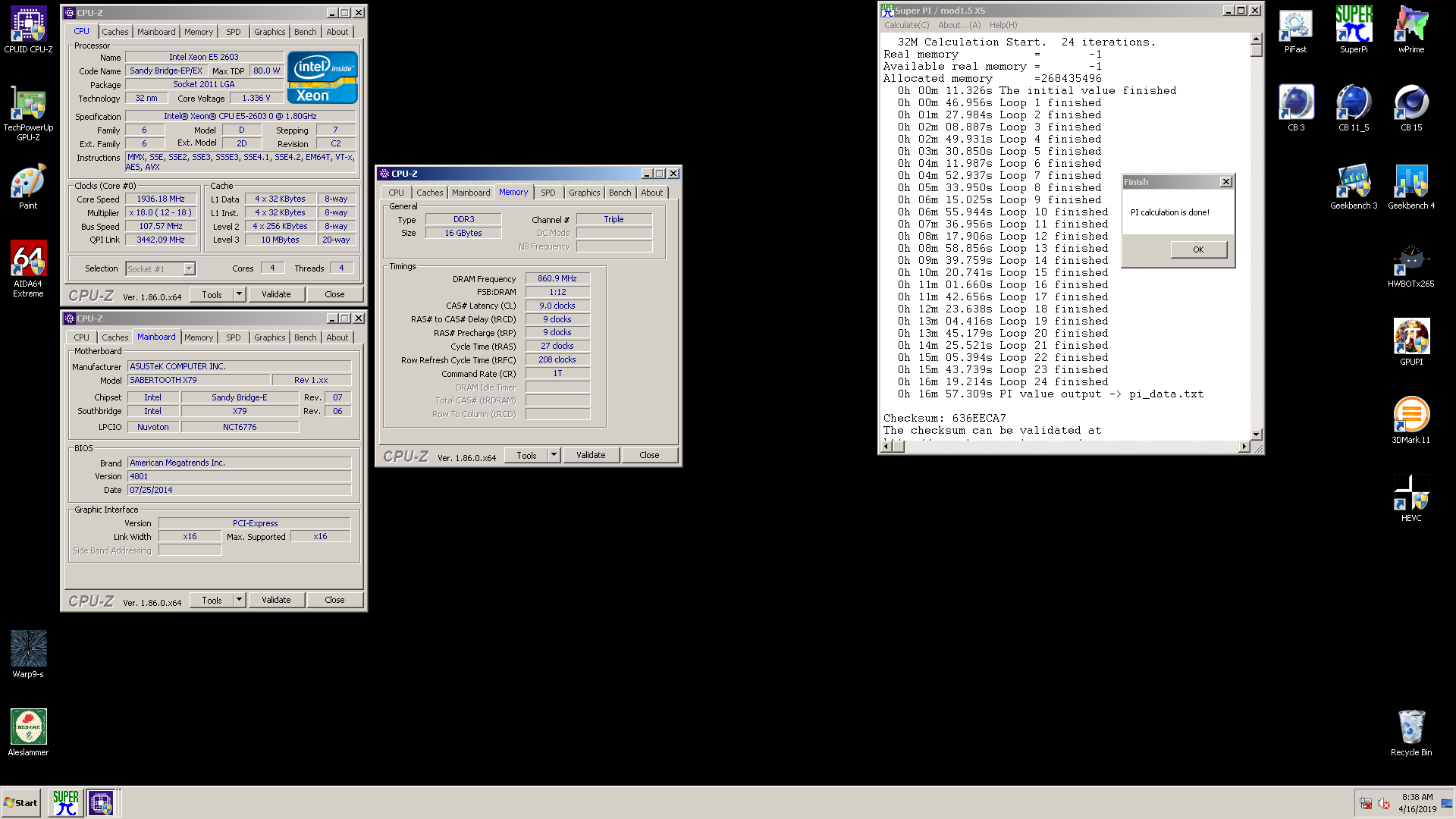Click the Model field SABERTOOTH X79

click(x=199, y=380)
